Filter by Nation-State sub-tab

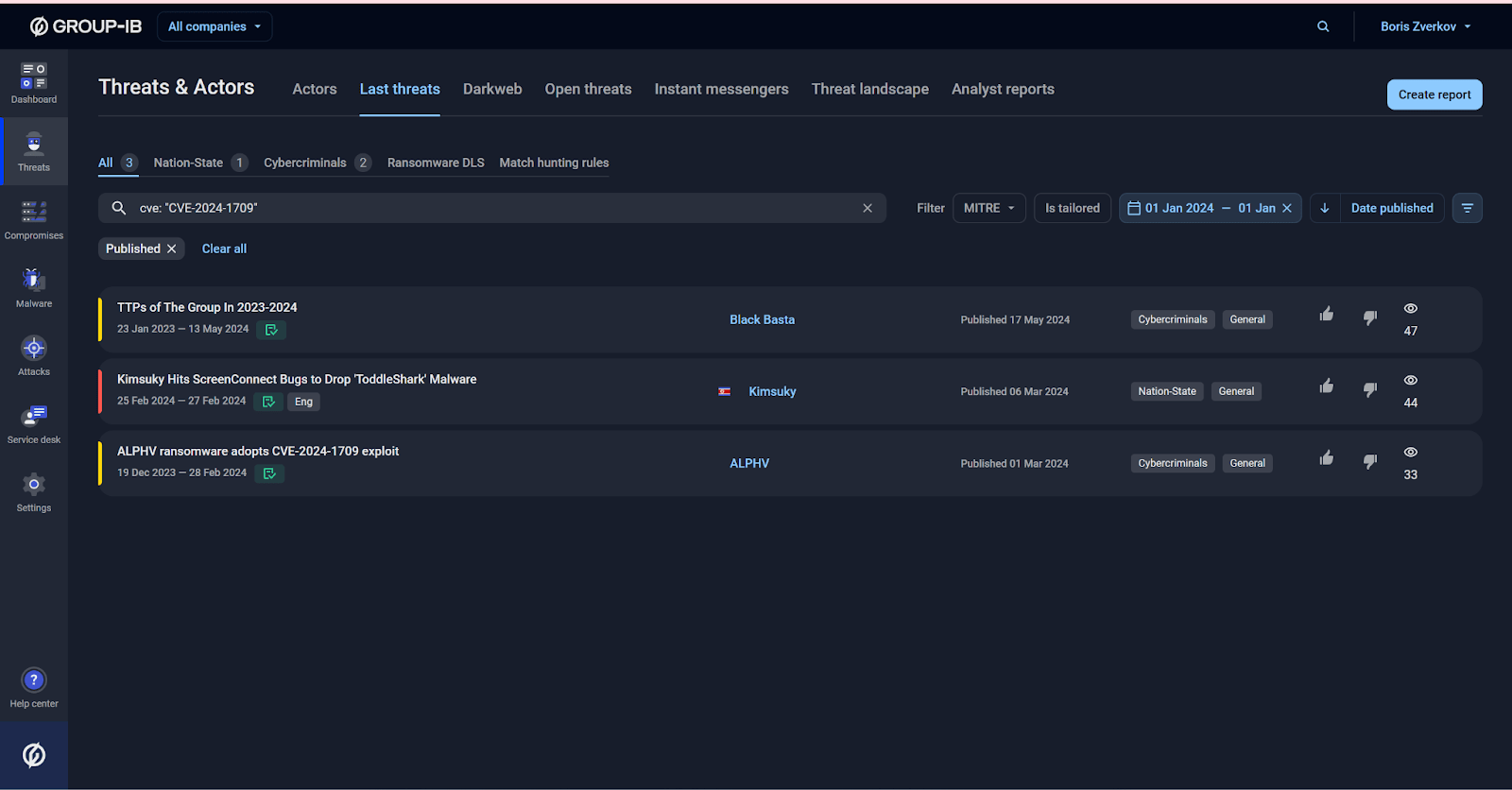pos(200,163)
